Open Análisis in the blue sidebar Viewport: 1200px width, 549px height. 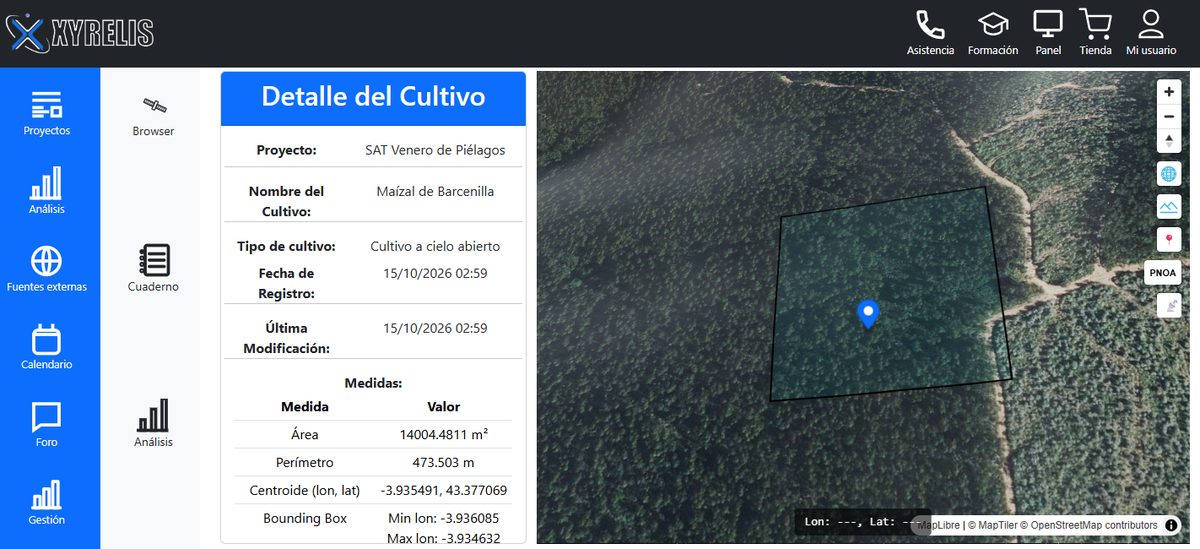click(47, 190)
